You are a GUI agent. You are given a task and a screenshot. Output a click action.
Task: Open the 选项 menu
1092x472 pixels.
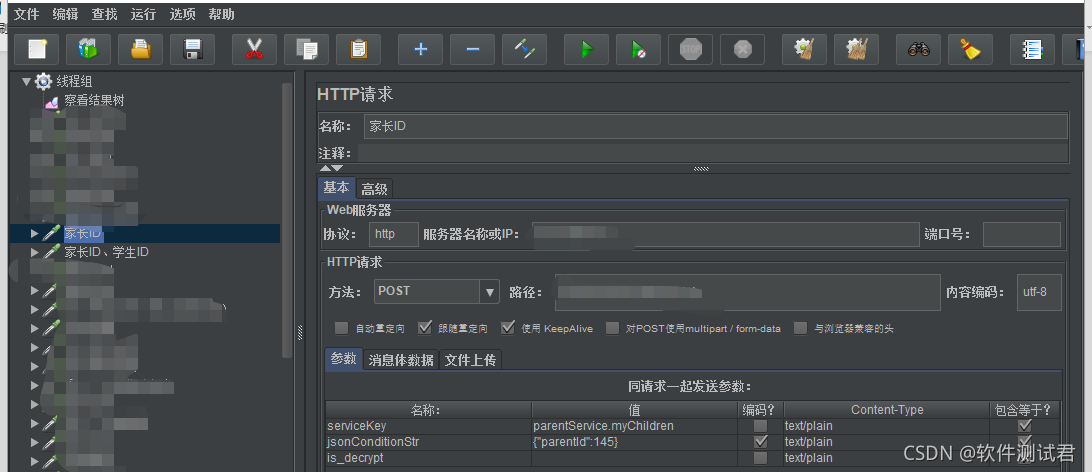pos(182,14)
